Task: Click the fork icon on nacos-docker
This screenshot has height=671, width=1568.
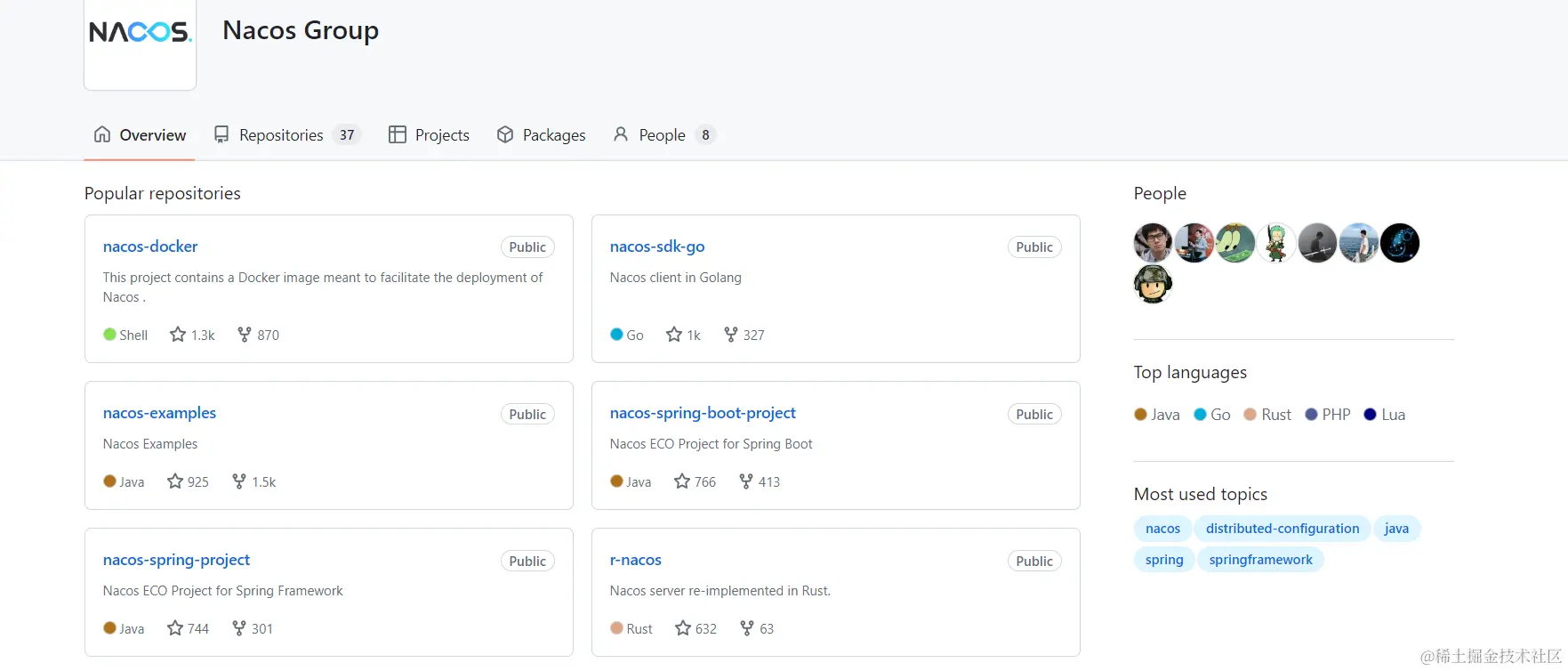Action: click(245, 335)
